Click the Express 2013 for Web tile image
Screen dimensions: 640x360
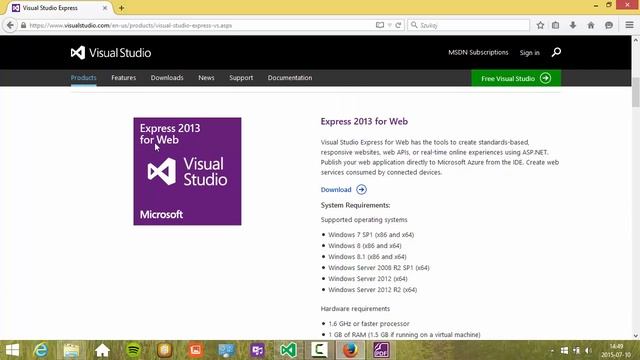point(187,171)
